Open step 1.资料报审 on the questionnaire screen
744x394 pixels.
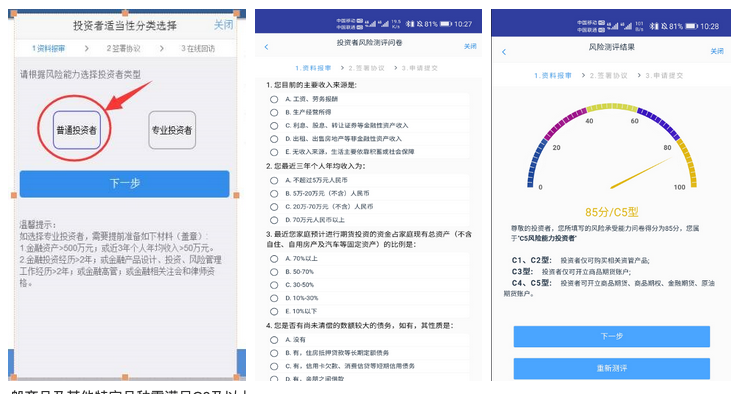coord(313,68)
